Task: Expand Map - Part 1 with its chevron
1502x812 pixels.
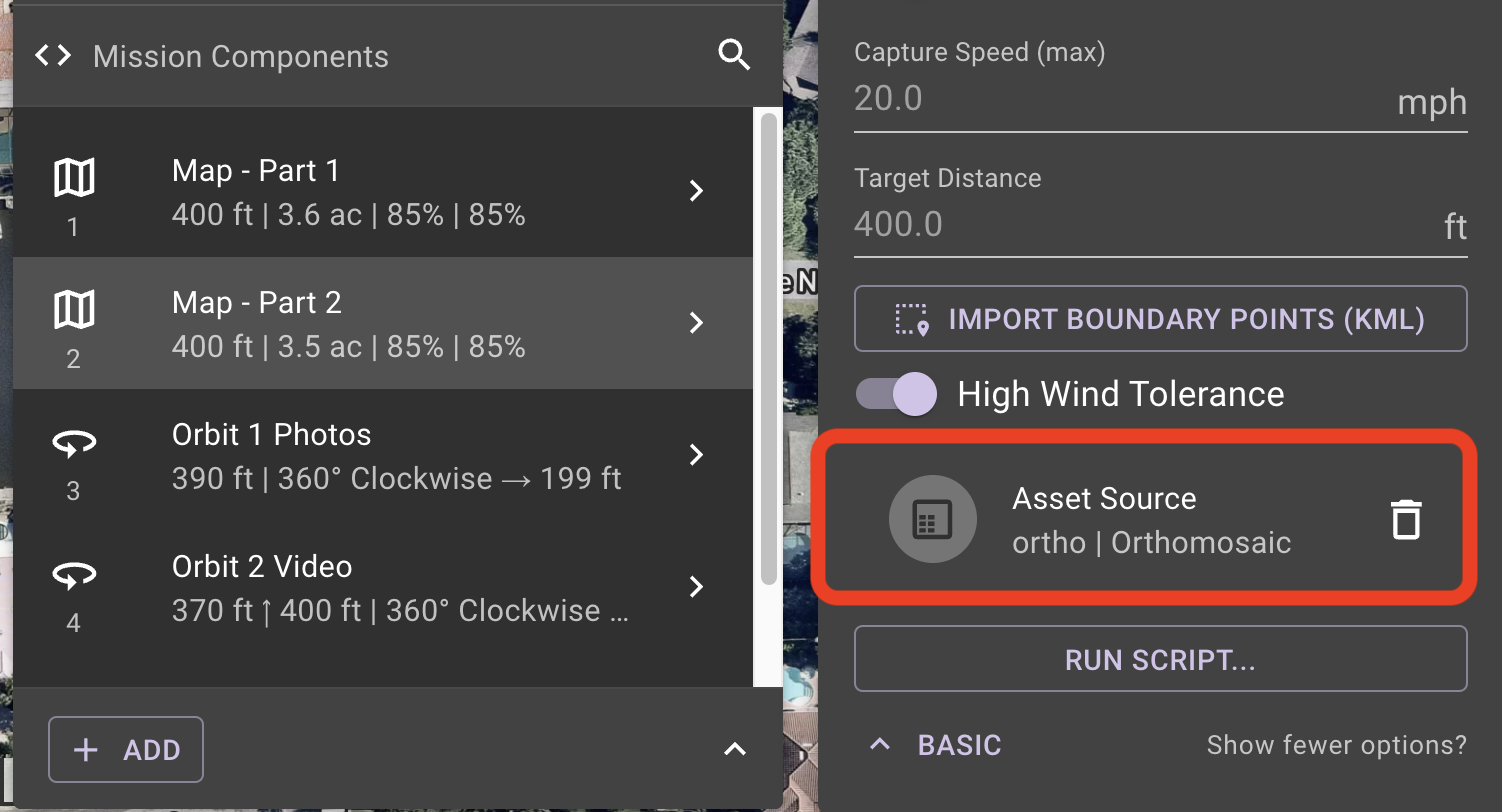Action: click(697, 191)
